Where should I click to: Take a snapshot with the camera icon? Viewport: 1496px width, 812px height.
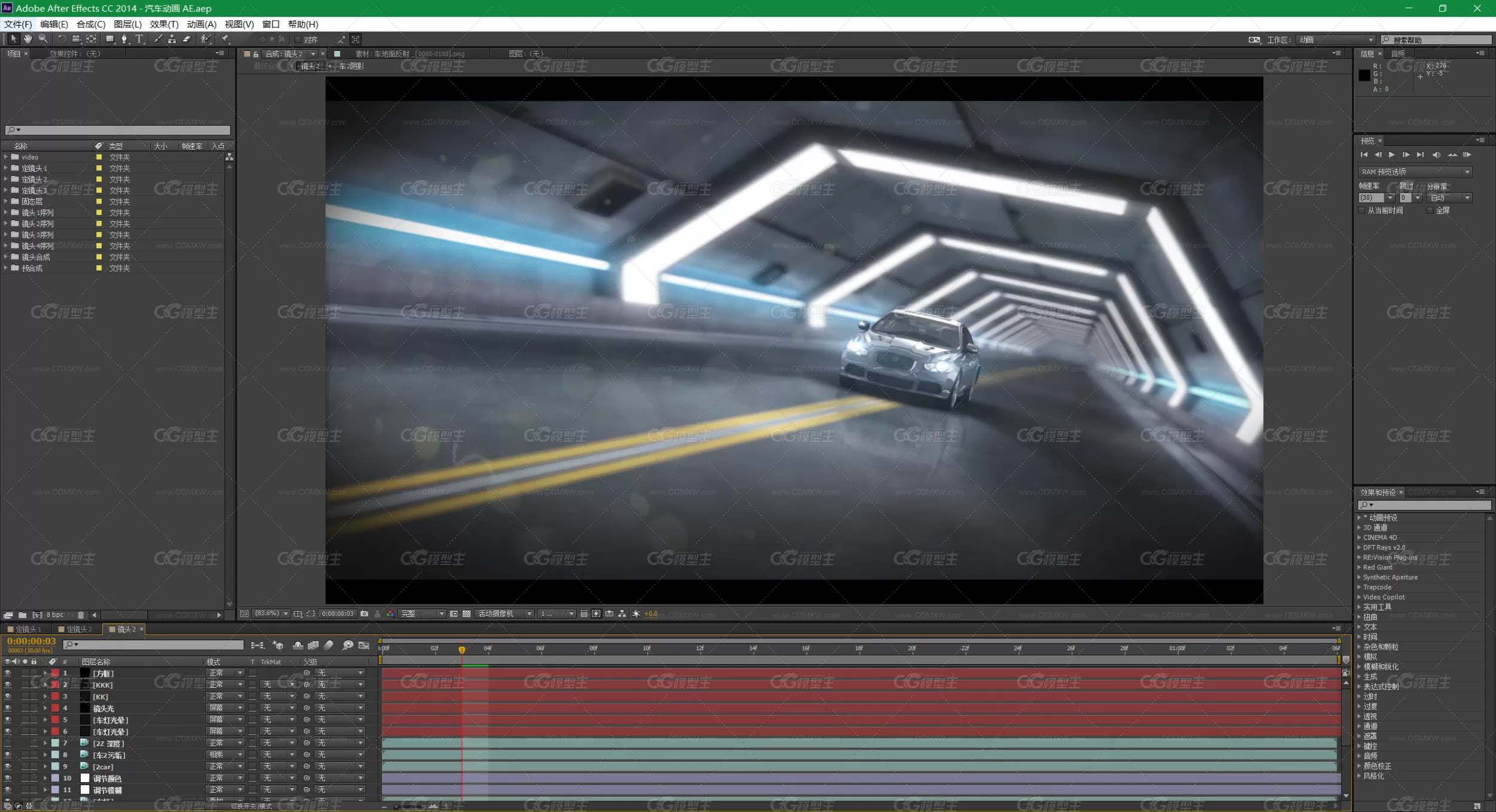(364, 613)
